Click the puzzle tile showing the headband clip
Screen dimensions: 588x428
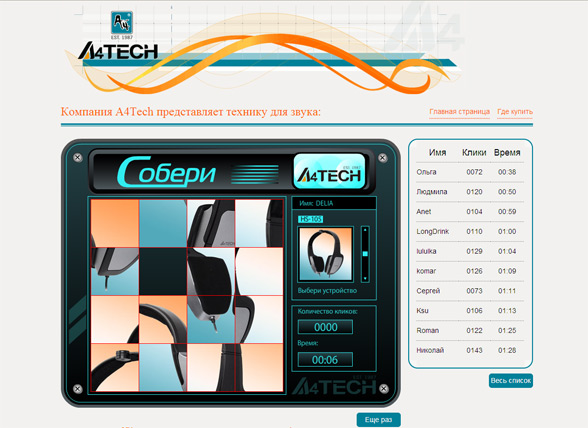click(115, 368)
